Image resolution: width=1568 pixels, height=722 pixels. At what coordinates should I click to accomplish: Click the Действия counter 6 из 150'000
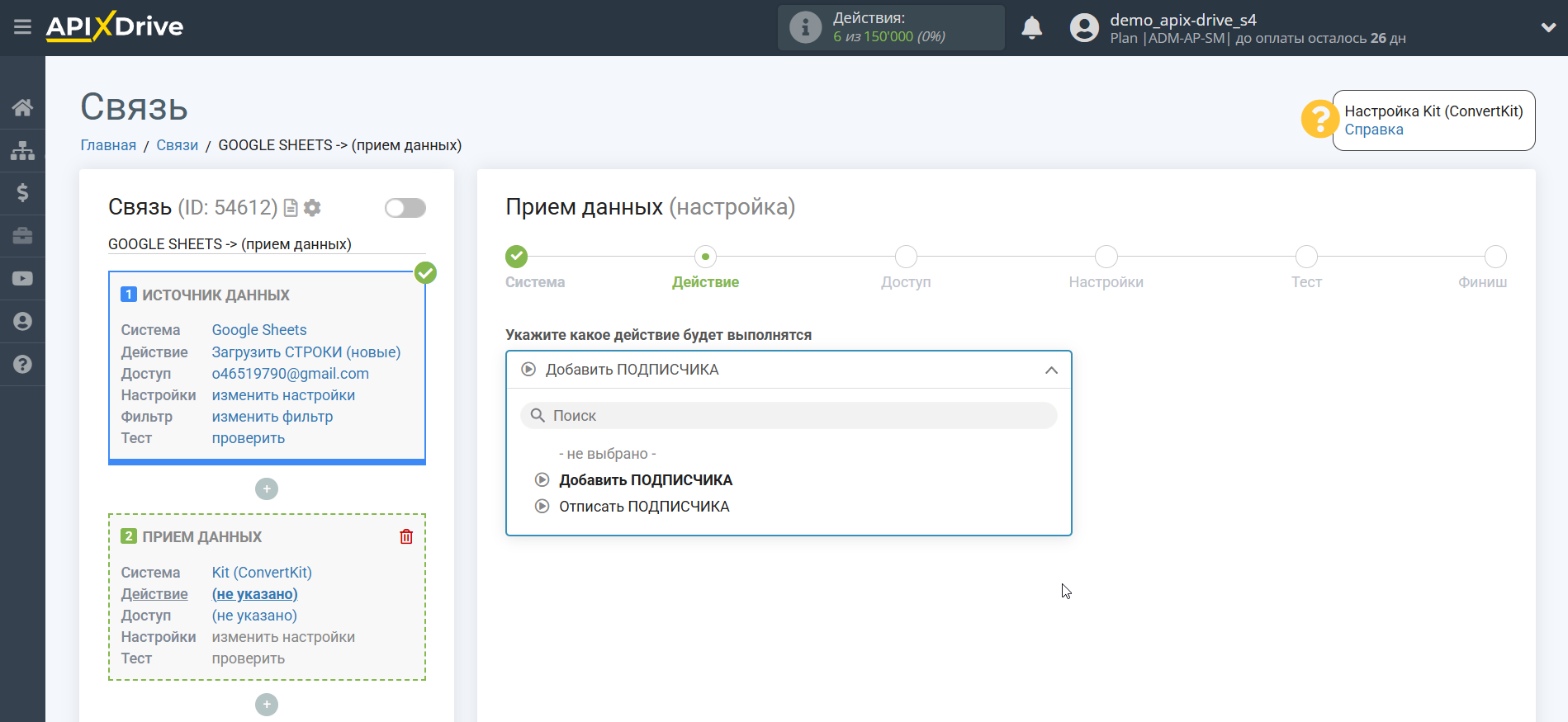pyautogui.click(x=888, y=37)
